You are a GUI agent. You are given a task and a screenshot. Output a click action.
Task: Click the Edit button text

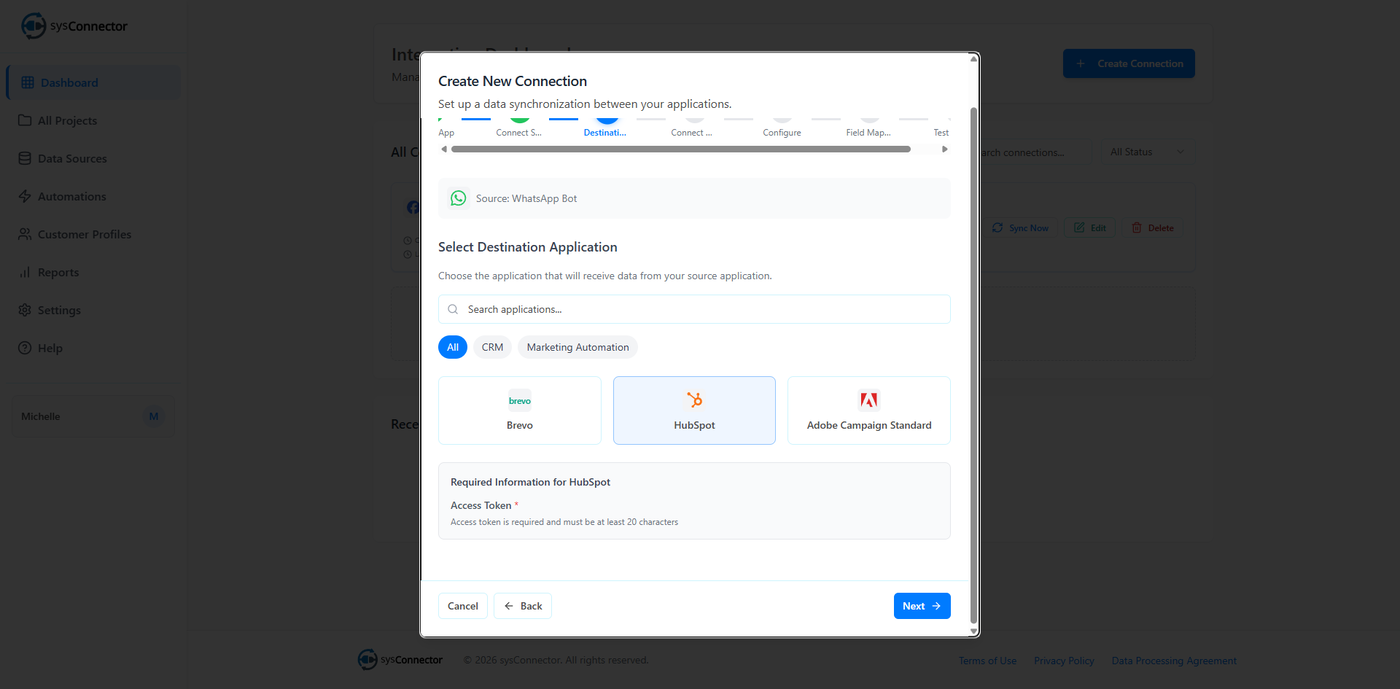[1098, 228]
